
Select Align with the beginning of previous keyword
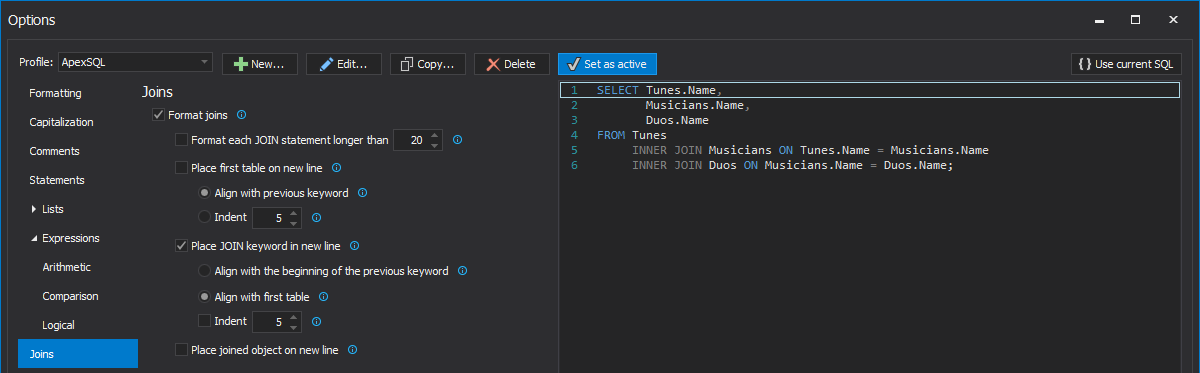(x=205, y=271)
